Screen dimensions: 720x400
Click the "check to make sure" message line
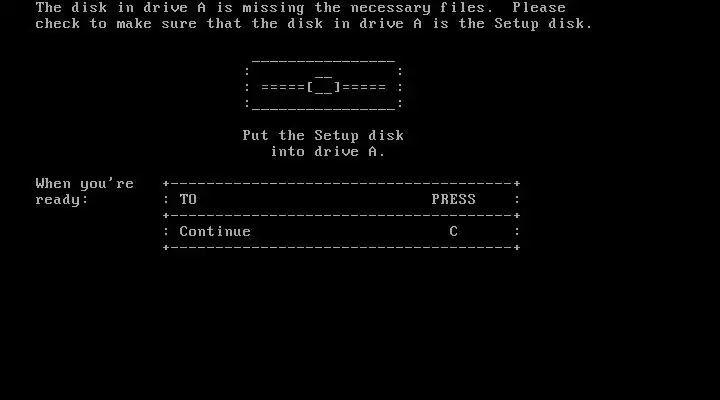click(x=314, y=23)
